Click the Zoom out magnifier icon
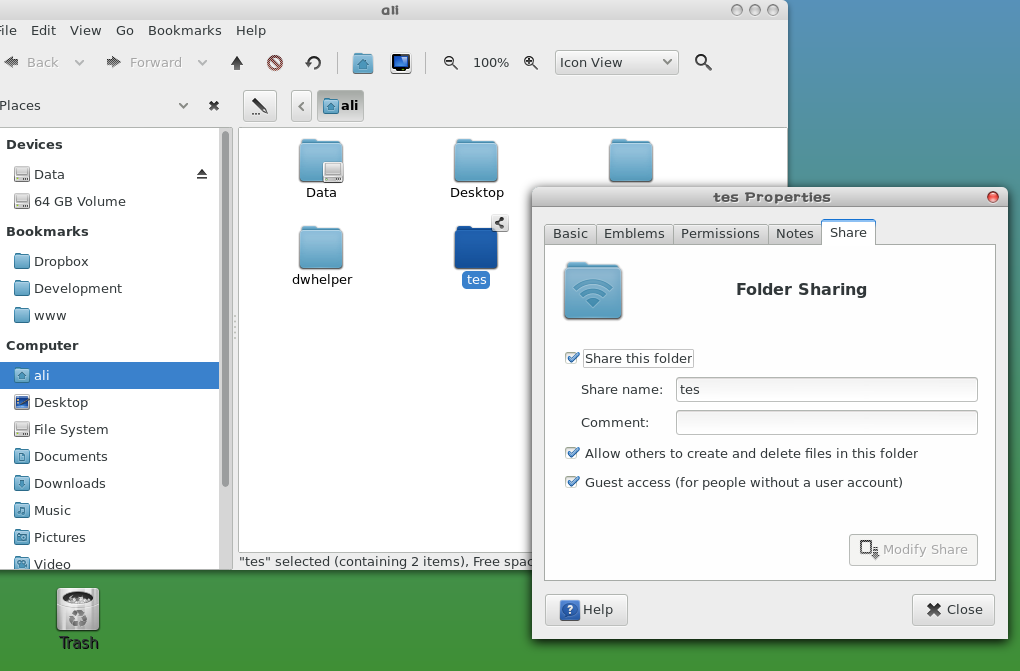1020x671 pixels. coord(451,63)
